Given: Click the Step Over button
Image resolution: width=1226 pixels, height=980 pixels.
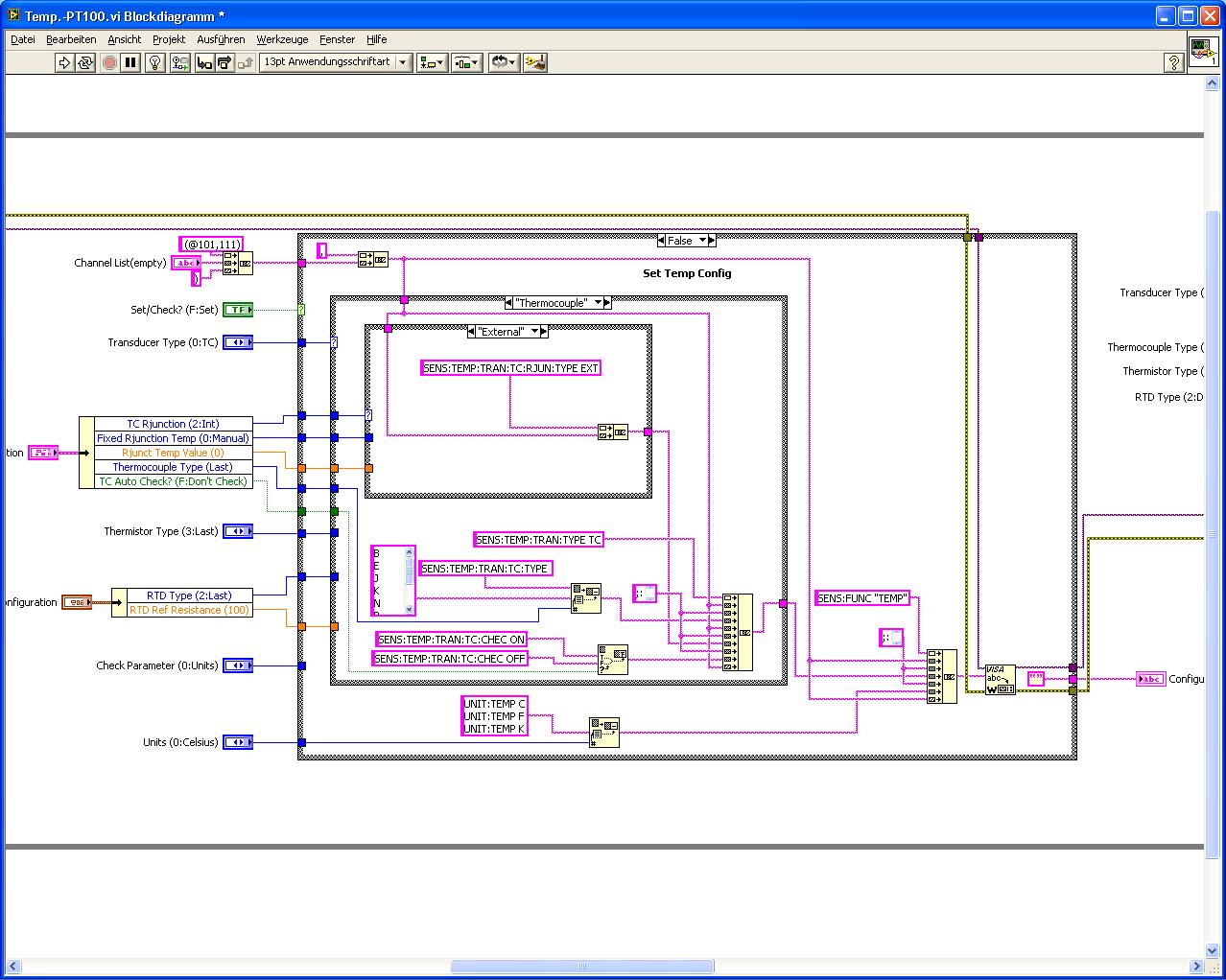Looking at the screenshot, I should (224, 62).
